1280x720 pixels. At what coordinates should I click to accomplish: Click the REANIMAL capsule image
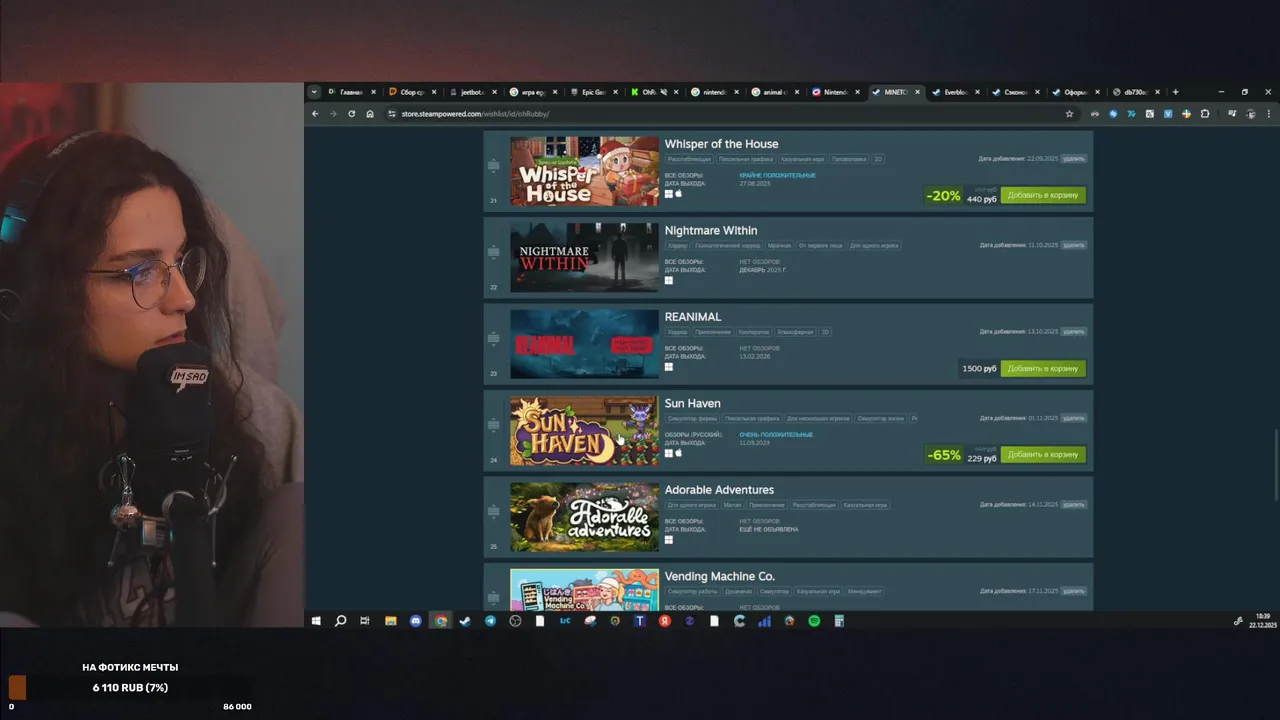(x=584, y=344)
